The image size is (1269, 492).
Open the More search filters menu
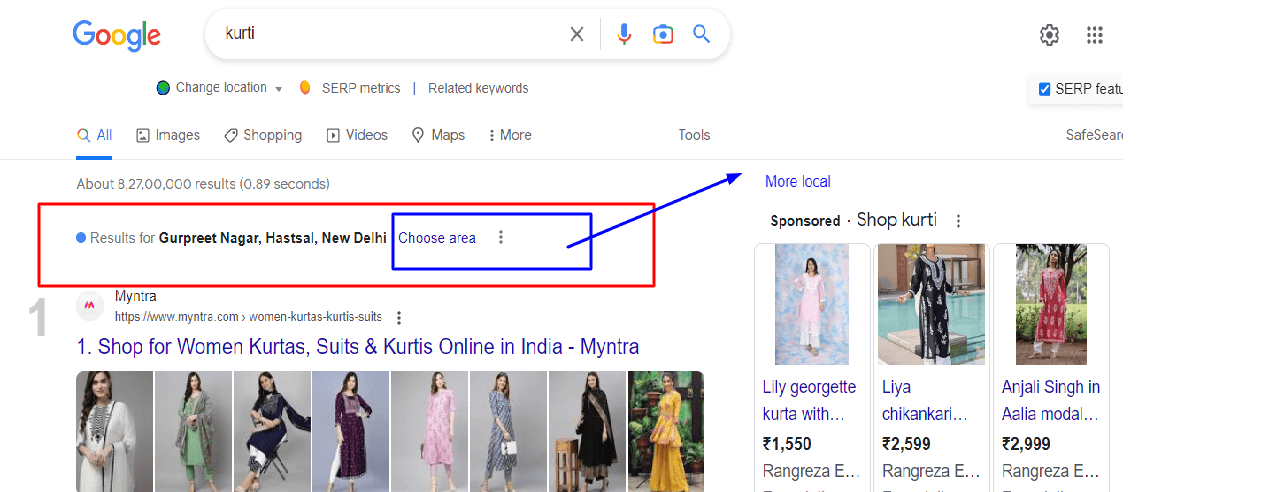(x=509, y=135)
